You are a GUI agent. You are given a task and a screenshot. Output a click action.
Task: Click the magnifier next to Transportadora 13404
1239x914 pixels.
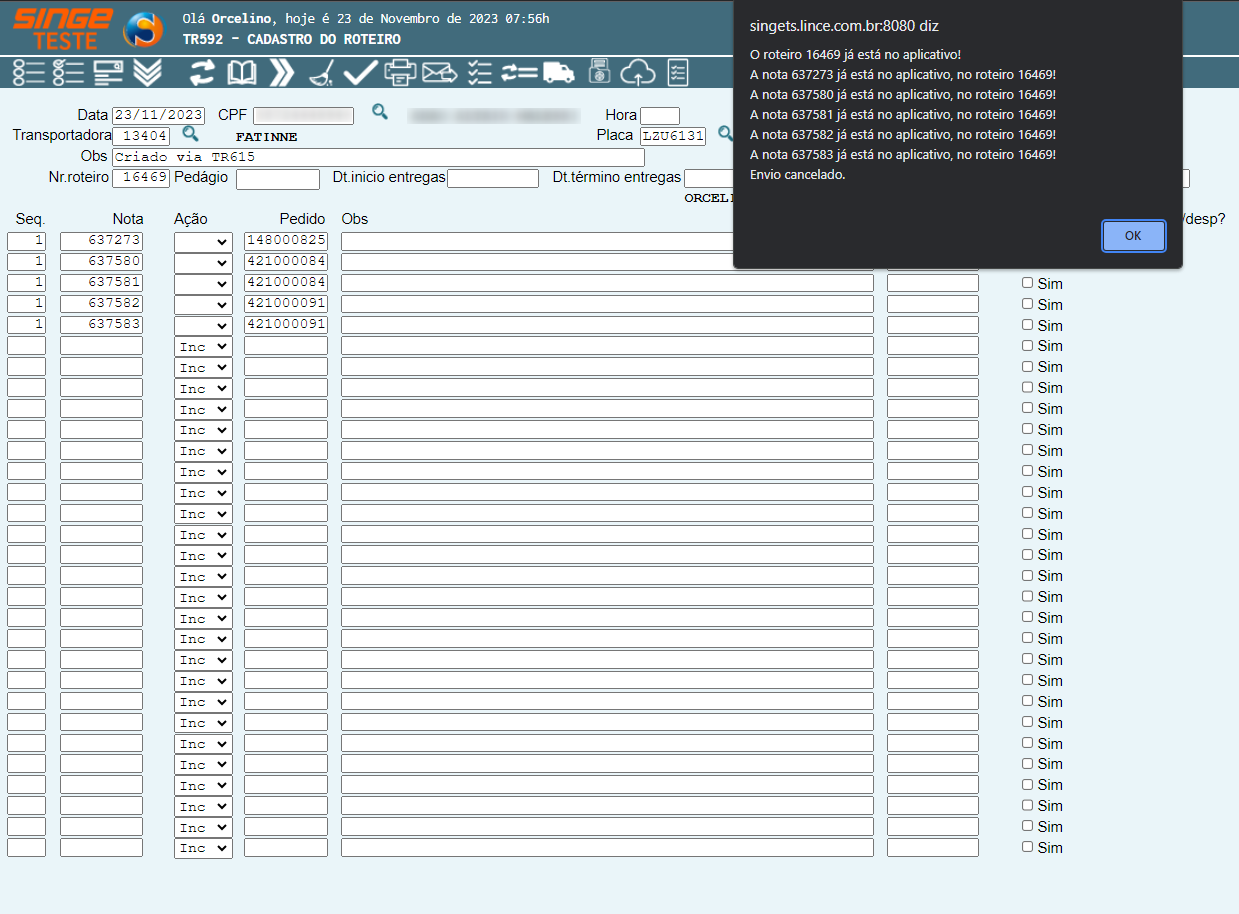click(190, 133)
